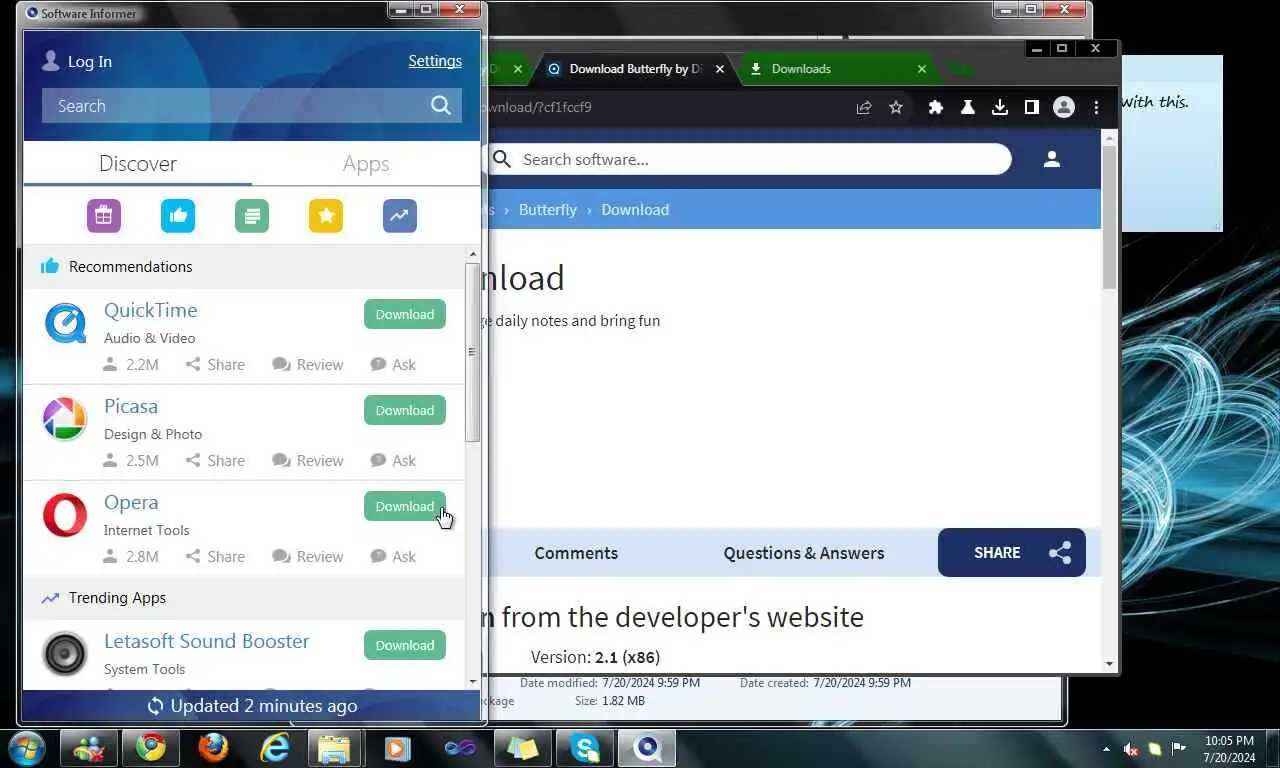This screenshot has height=768, width=1280.
Task: Open the Comments tab on webpage
Action: tap(576, 553)
